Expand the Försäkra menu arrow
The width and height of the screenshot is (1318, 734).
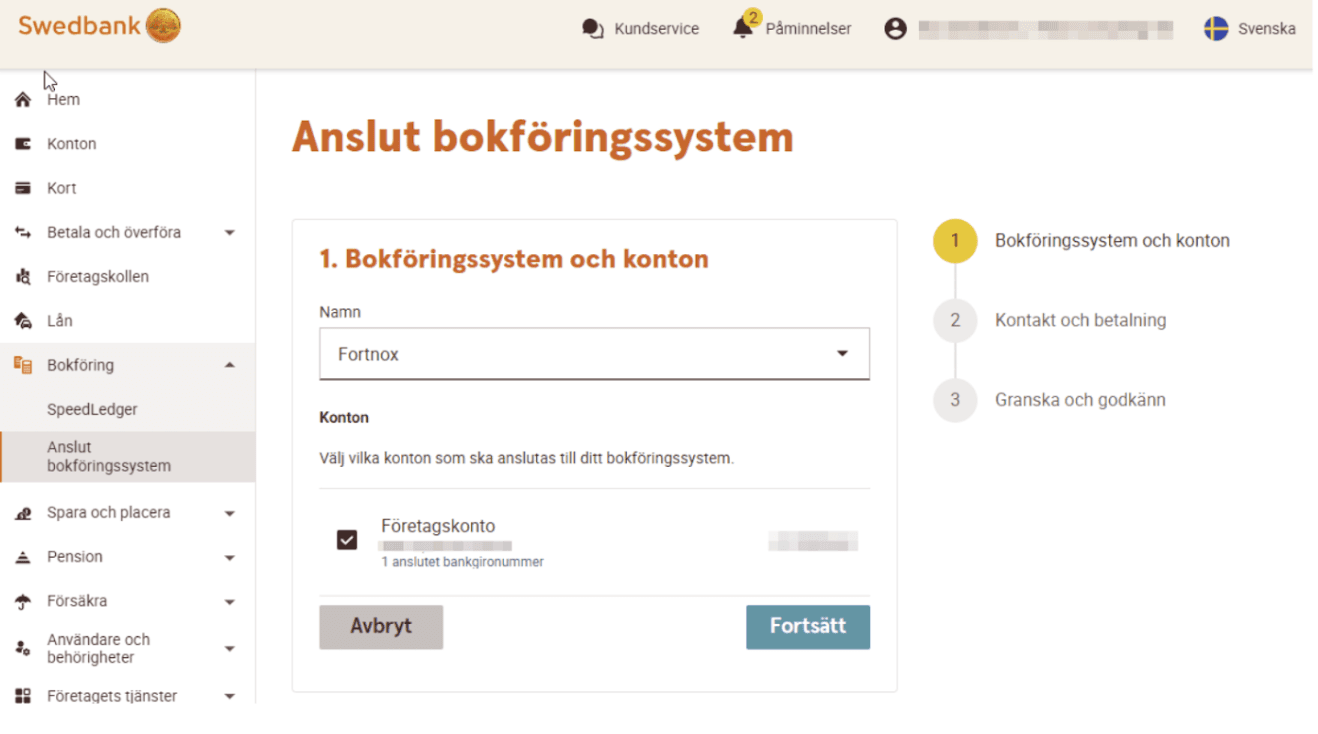[229, 603]
